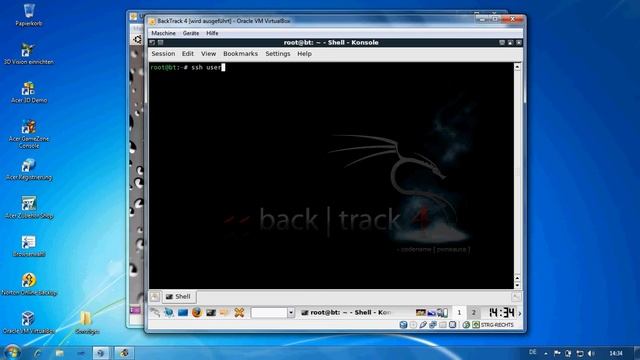Click the device monitor tray icon in BackTrack panel
The height and width of the screenshot is (360, 640).
(442, 313)
